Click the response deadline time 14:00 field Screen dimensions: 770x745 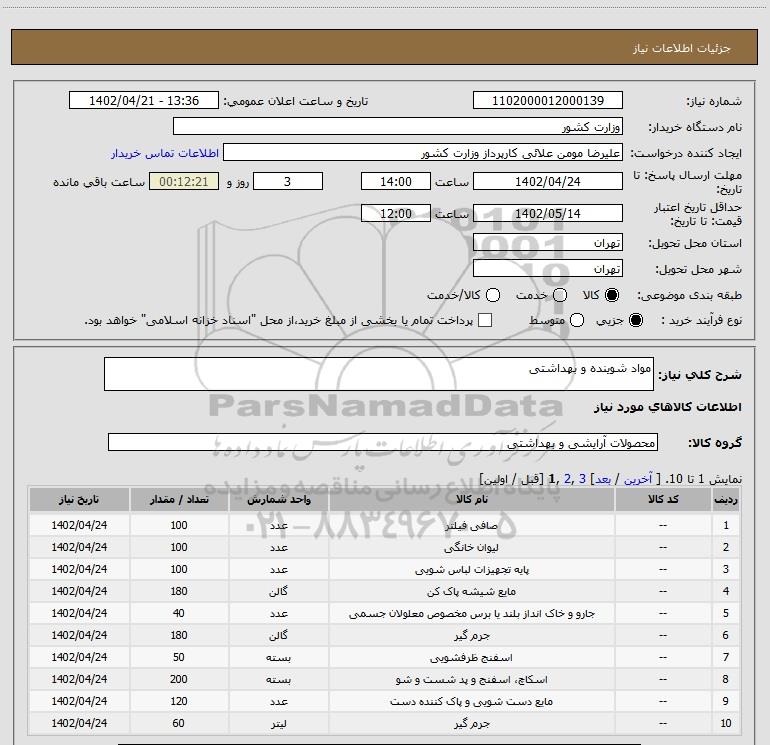coord(396,181)
